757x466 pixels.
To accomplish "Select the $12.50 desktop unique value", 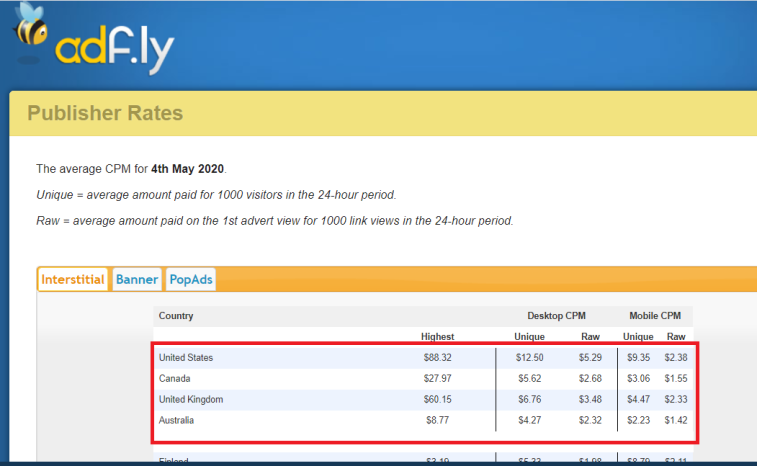I will pos(529,358).
